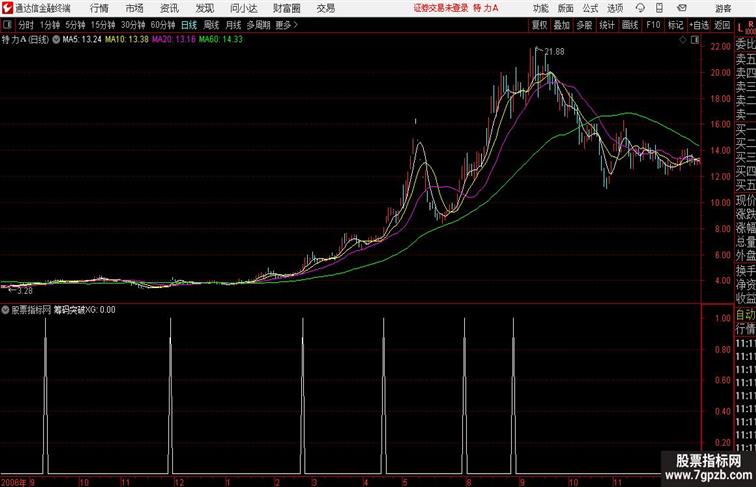Select the 月线 monthly chart tab
Viewport: 756px width, 487px height.
click(233, 25)
